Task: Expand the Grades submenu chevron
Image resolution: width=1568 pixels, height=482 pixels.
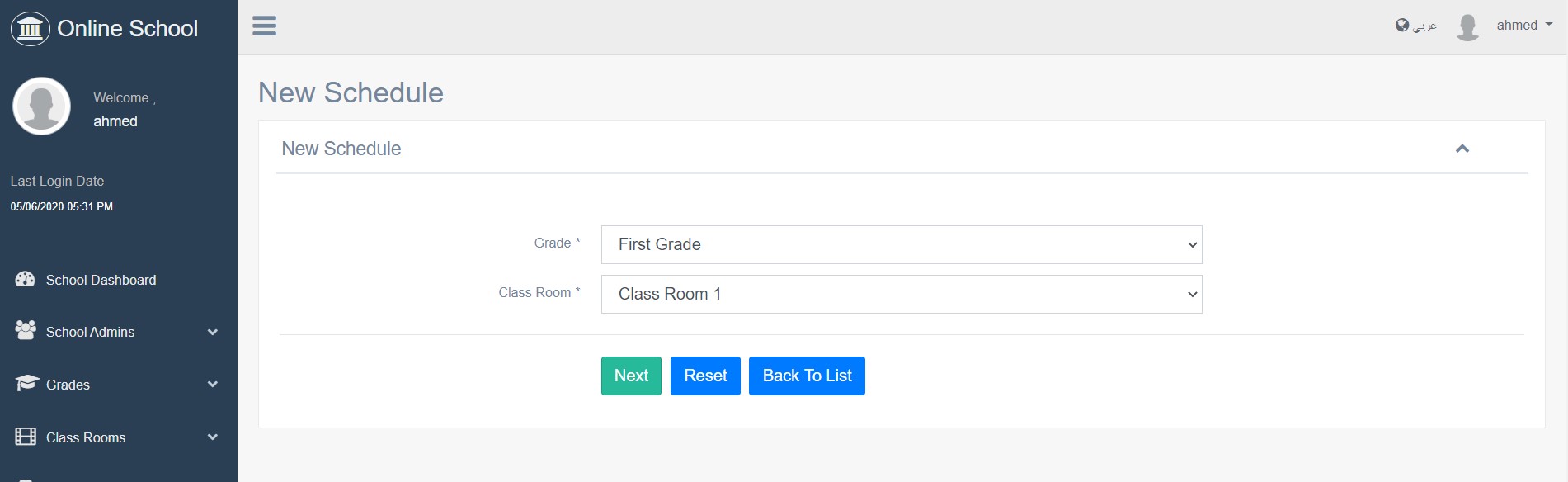Action: pos(212,385)
